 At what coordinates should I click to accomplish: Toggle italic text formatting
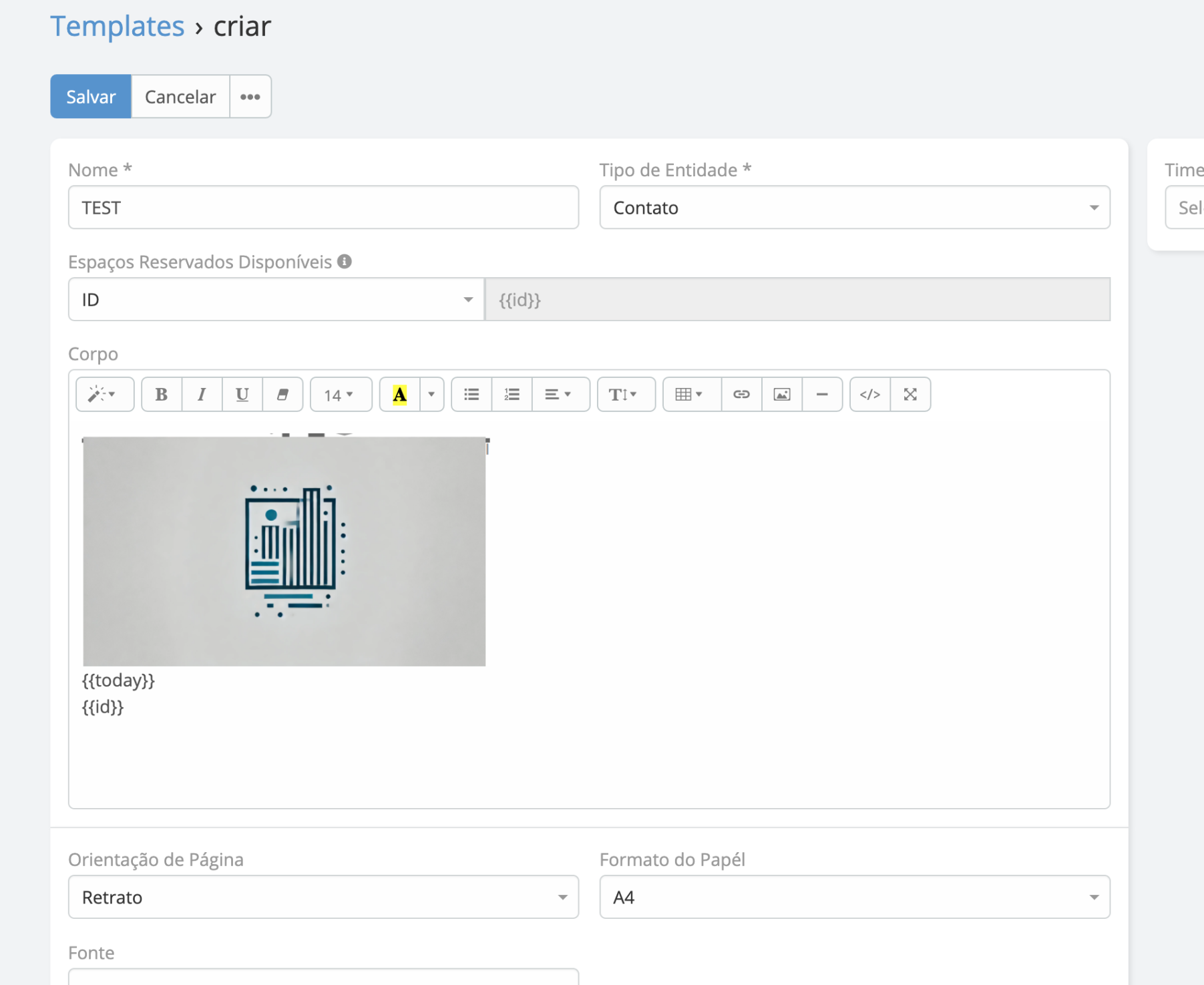pos(202,395)
